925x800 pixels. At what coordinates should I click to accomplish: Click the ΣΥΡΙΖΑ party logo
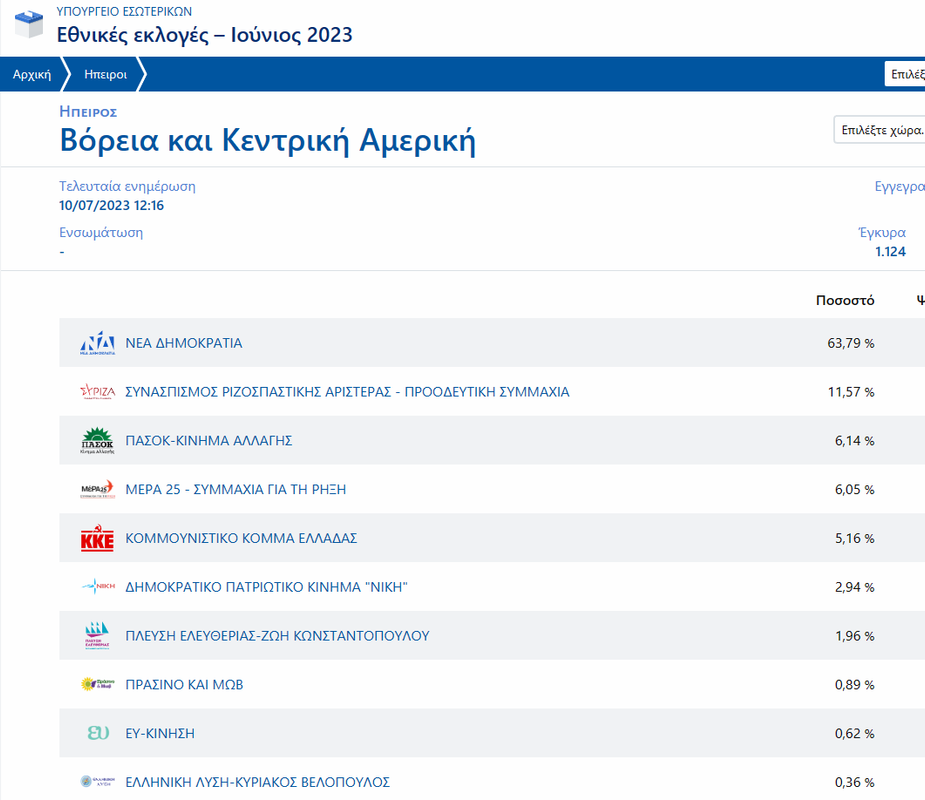(x=97, y=392)
